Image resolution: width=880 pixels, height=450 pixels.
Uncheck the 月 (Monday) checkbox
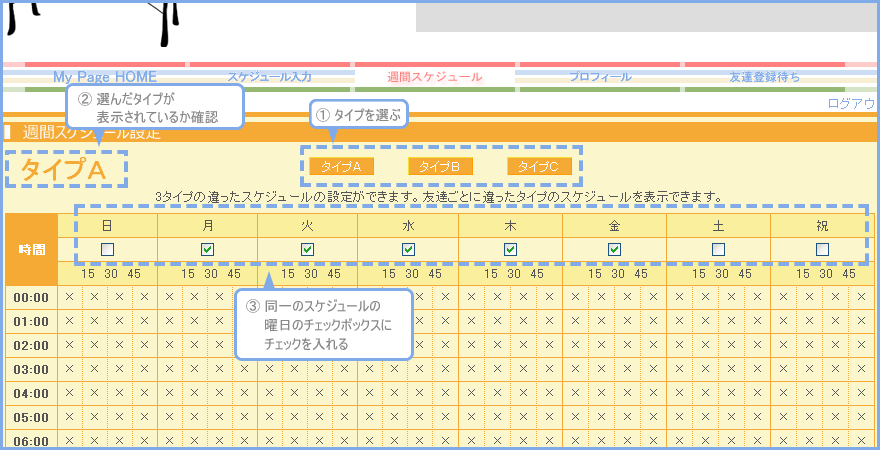point(208,249)
